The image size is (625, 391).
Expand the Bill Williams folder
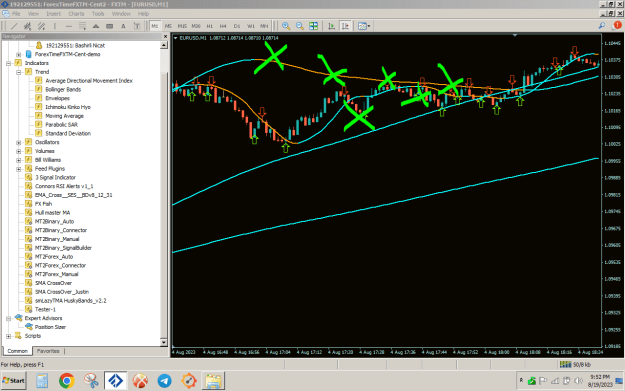click(x=18, y=160)
